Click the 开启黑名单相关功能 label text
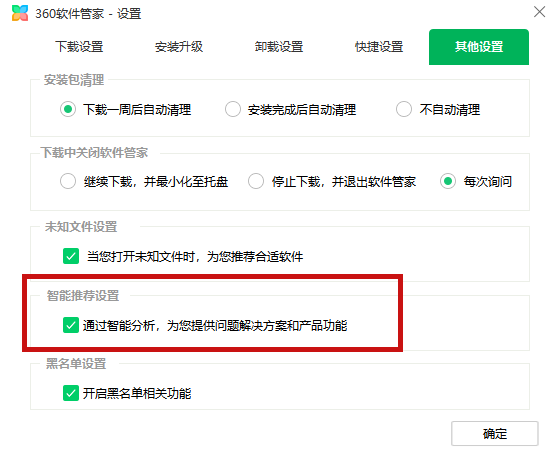This screenshot has width=560, height=460. coord(137,394)
